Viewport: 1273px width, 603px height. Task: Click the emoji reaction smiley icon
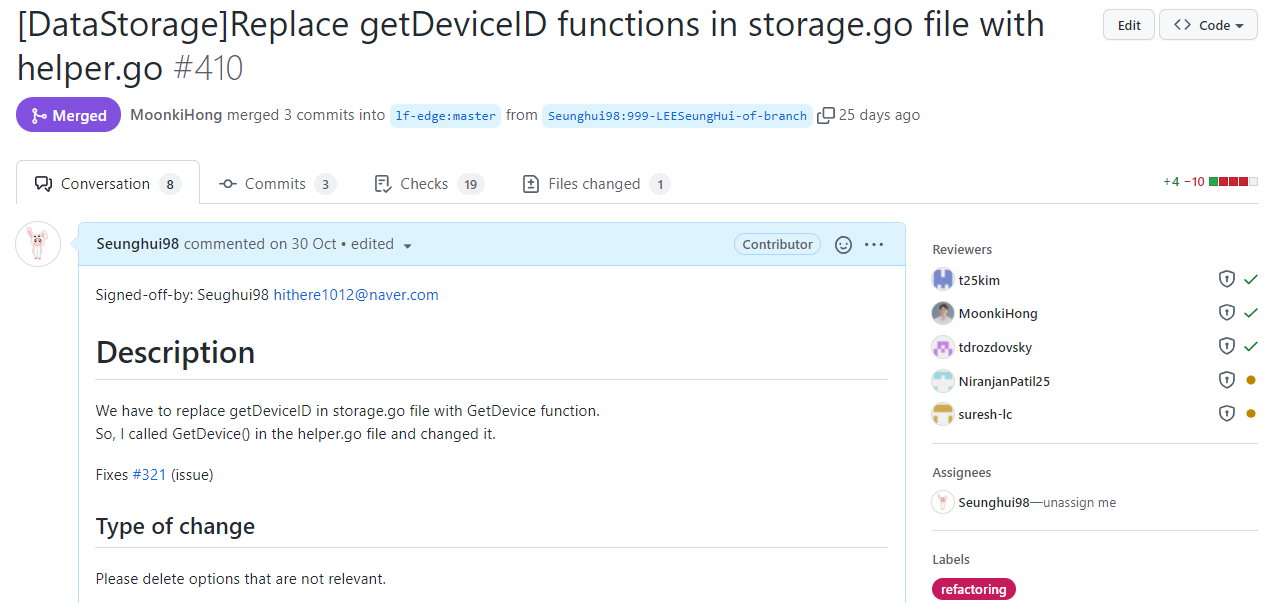tap(843, 244)
